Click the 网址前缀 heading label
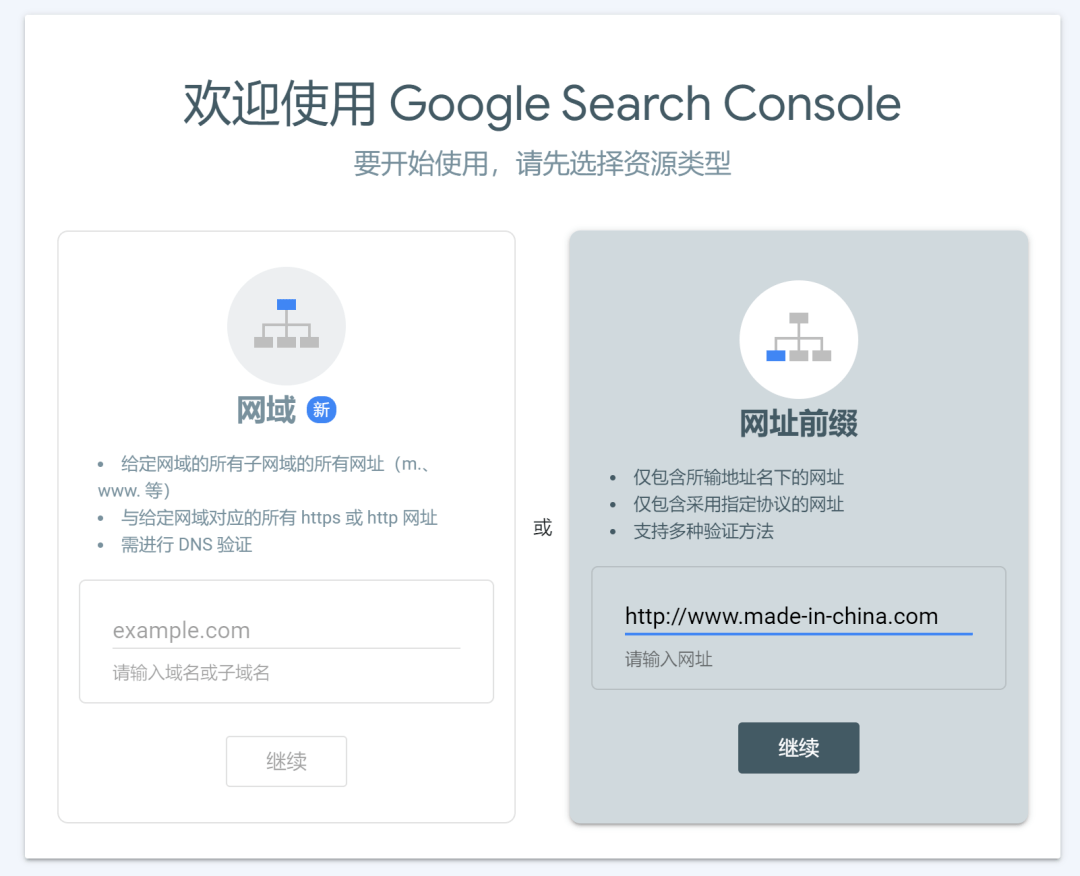 point(799,423)
